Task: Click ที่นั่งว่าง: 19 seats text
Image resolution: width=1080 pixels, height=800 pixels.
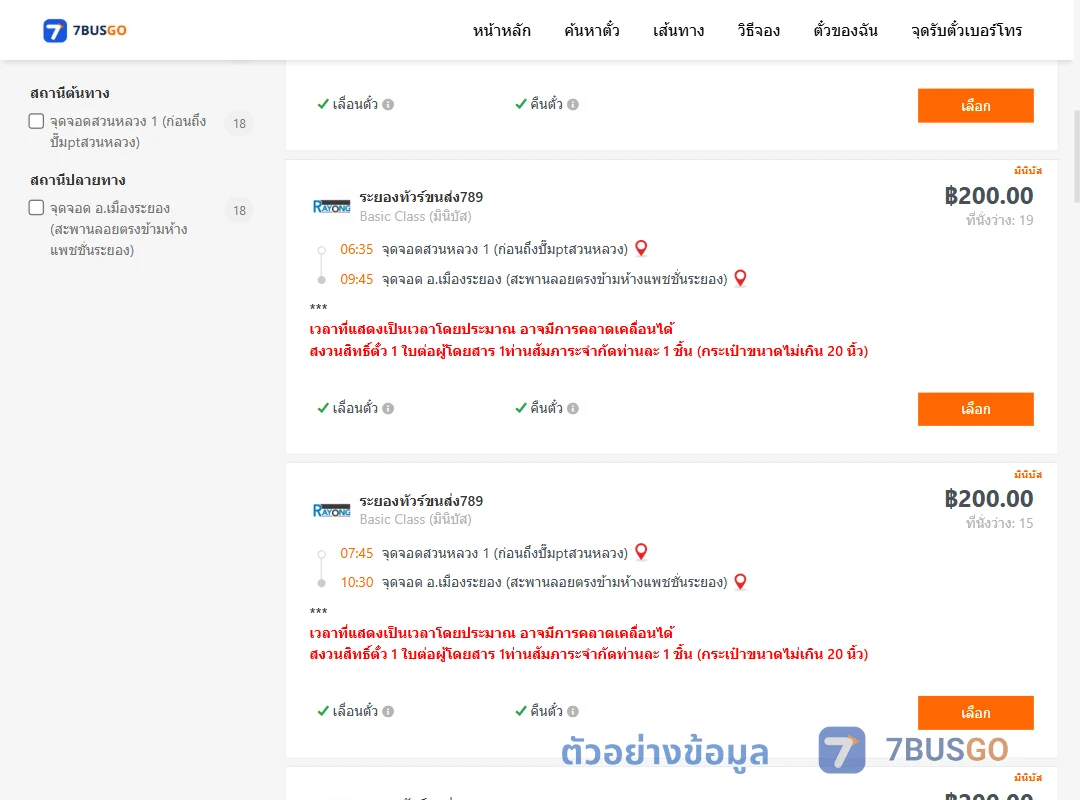Action: click(999, 220)
